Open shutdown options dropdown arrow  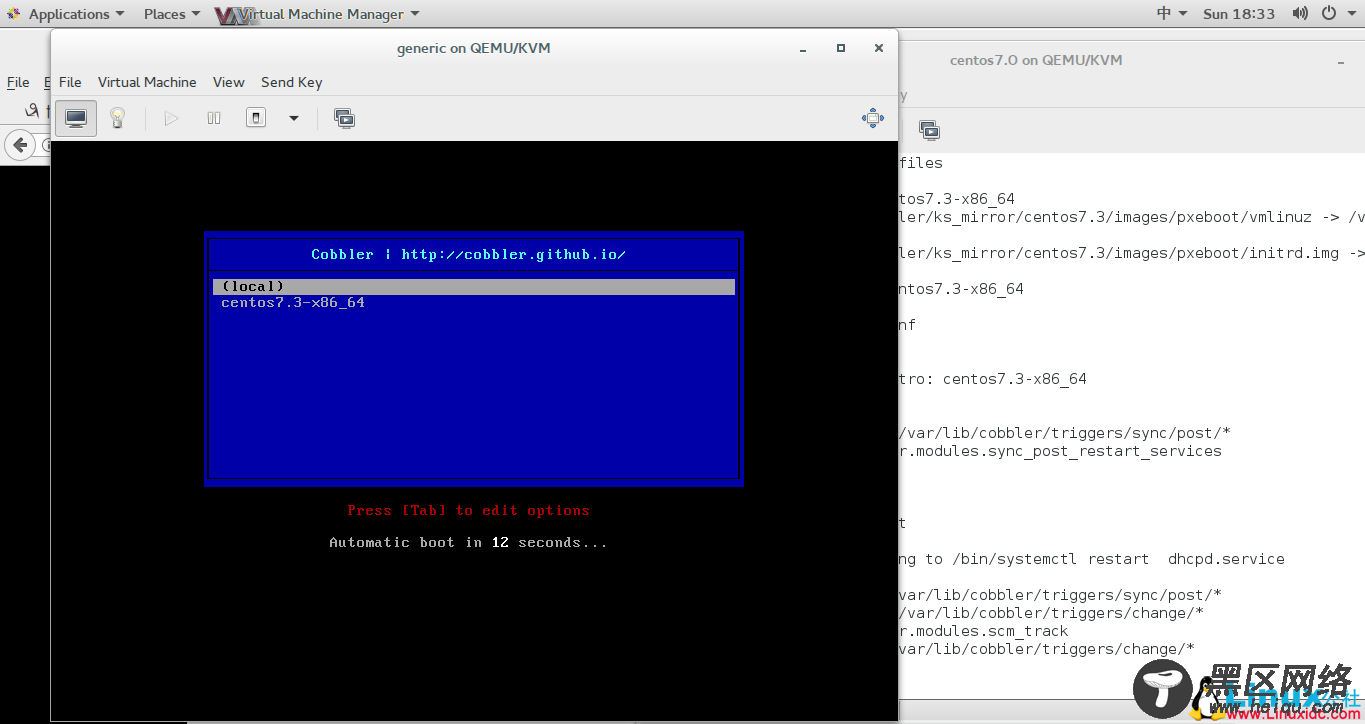[x=294, y=118]
